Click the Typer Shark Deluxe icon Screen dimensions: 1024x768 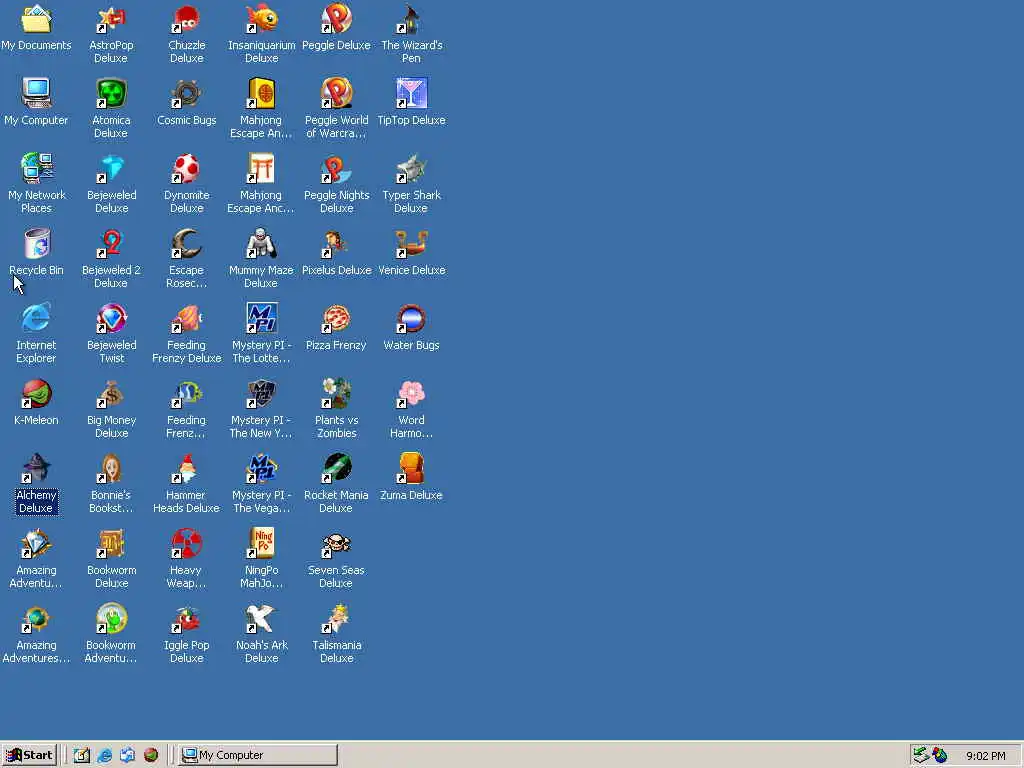tap(412, 168)
